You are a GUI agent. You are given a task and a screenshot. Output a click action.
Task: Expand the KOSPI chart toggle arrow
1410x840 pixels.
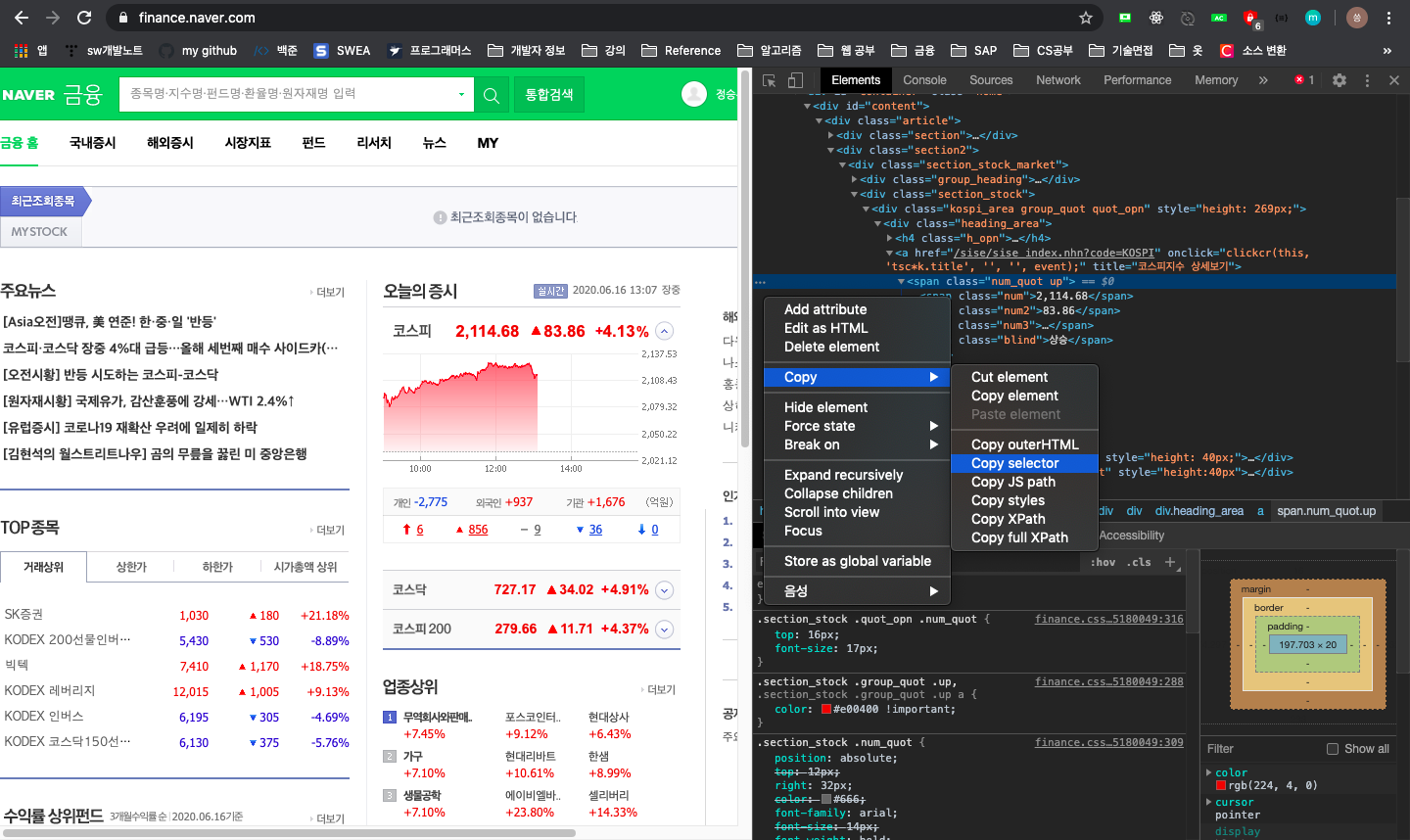(664, 331)
